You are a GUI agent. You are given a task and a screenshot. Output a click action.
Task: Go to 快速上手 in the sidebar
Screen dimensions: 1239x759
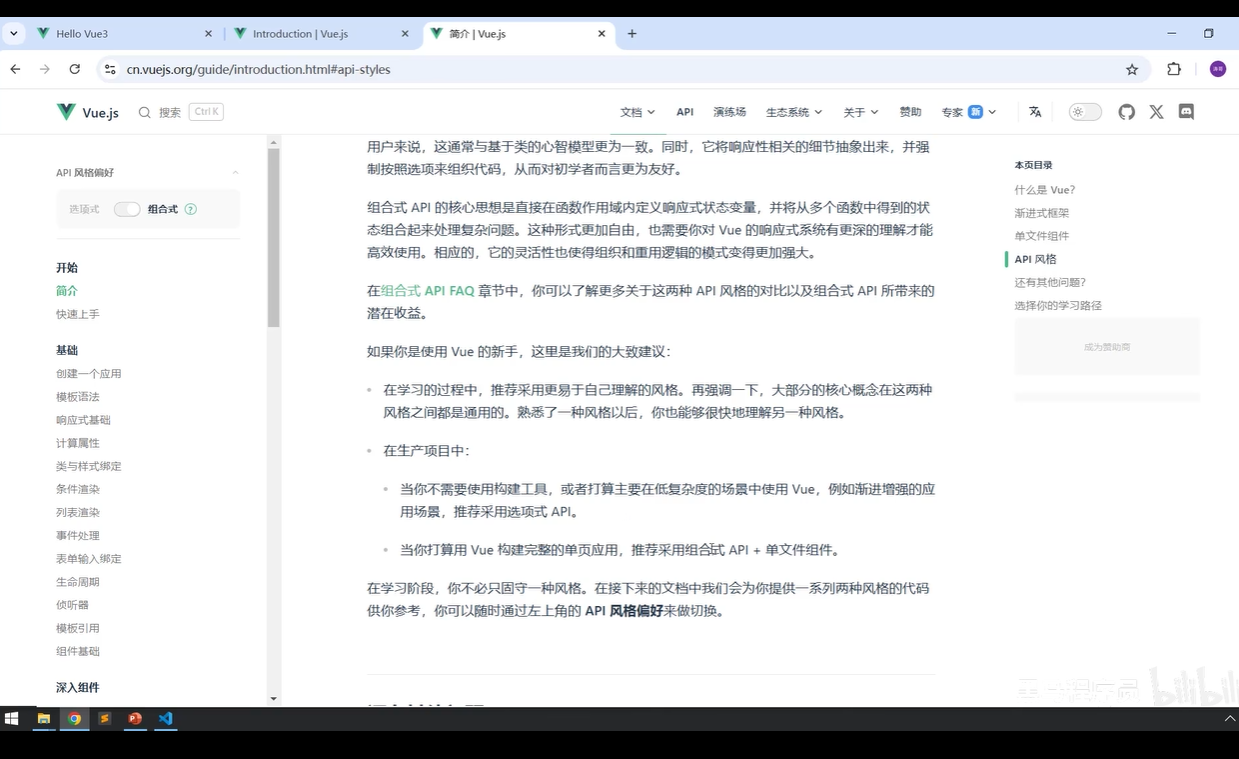point(78,314)
